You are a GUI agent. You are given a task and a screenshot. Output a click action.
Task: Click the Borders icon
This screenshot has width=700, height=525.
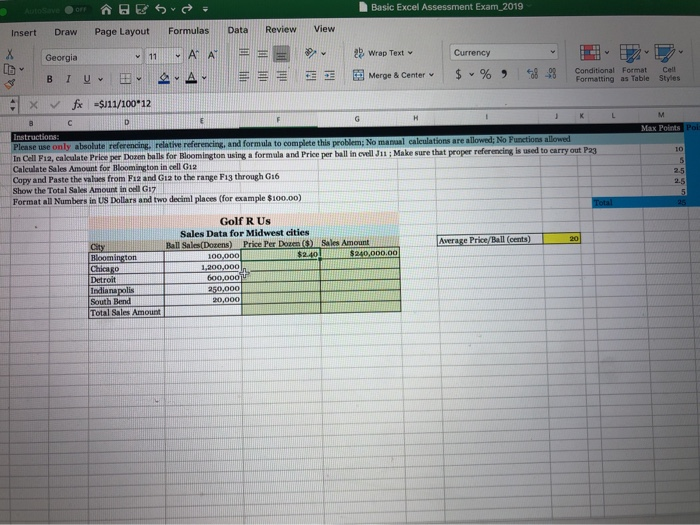tap(125, 79)
